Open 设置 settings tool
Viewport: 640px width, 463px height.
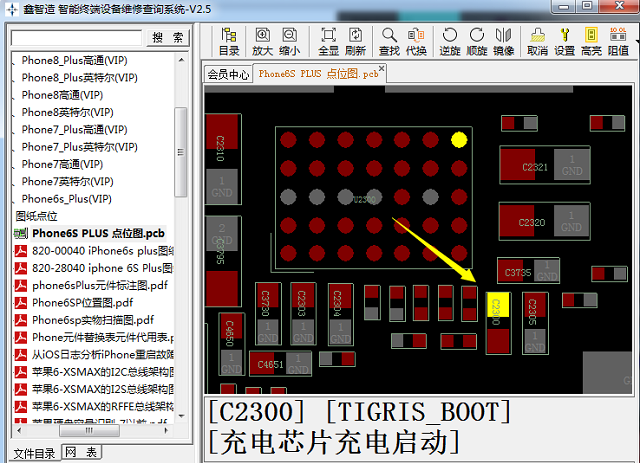point(564,41)
